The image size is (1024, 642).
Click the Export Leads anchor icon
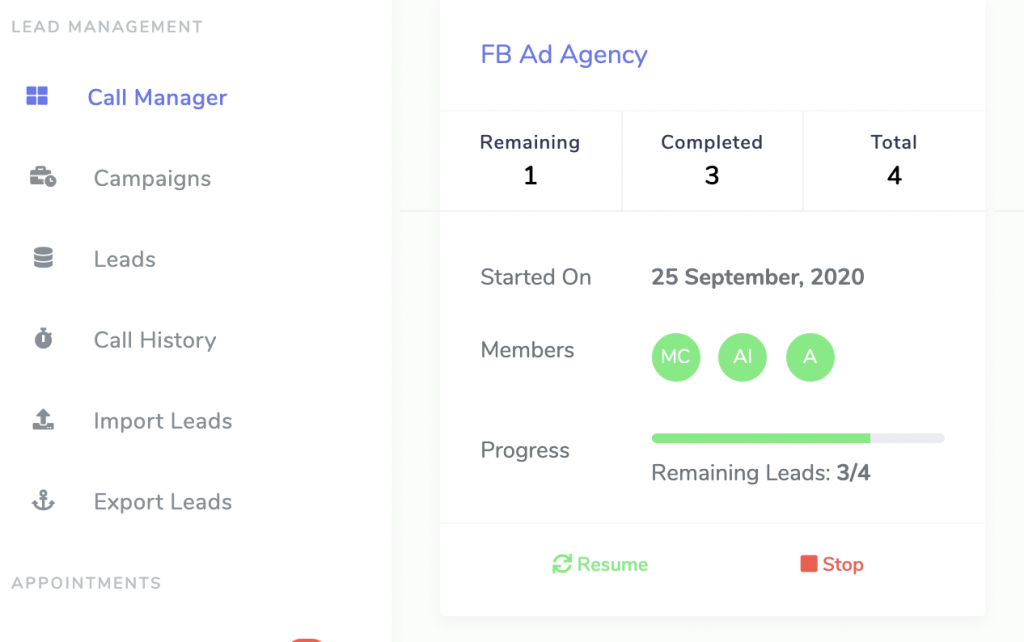click(44, 501)
